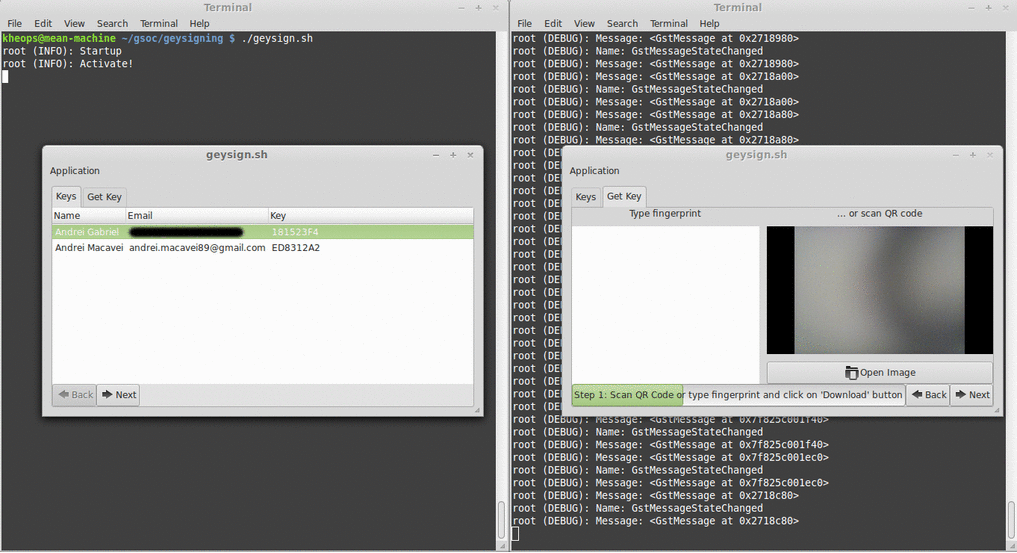Click Next button in right geysign window
1017x553 pixels.
[972, 395]
